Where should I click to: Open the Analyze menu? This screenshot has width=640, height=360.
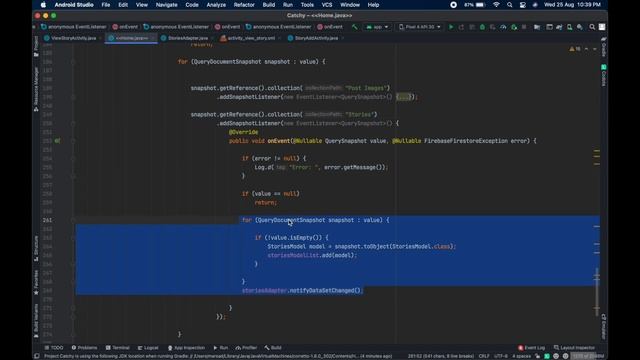click(x=216, y=5)
